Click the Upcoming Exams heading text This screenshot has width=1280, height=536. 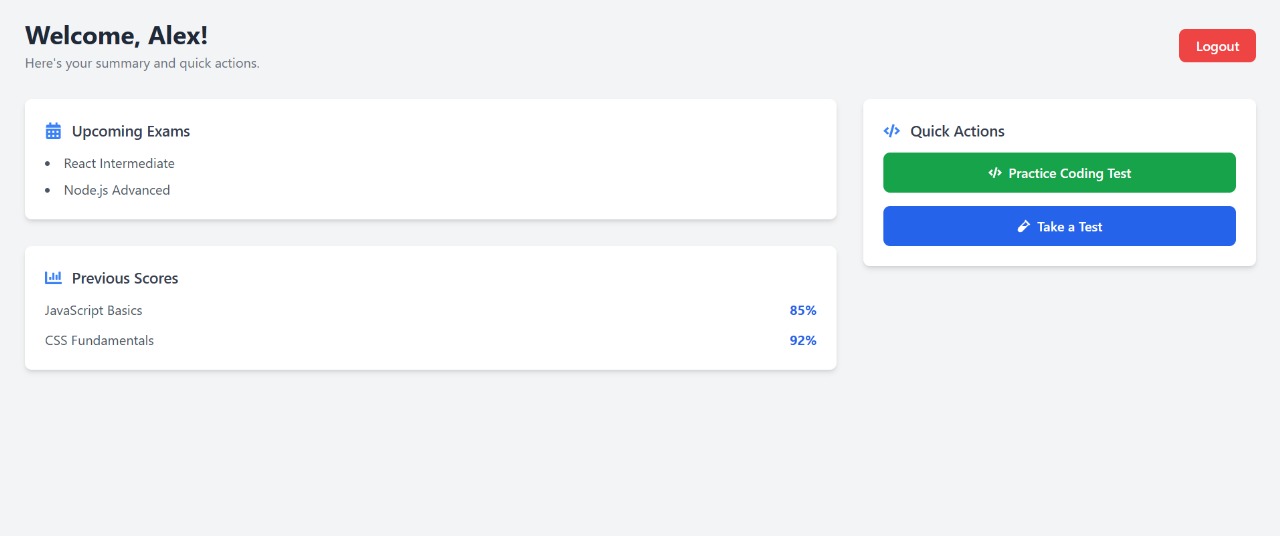(131, 131)
